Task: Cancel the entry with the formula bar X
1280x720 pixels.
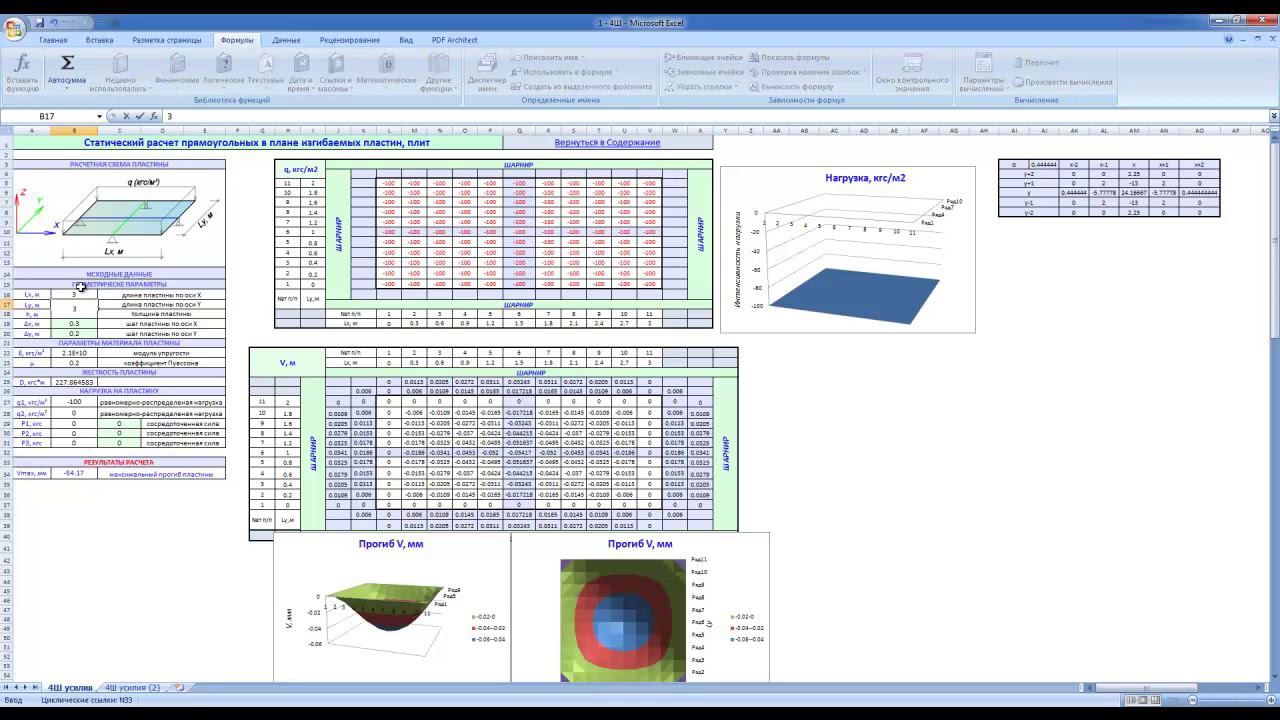Action: (127, 116)
